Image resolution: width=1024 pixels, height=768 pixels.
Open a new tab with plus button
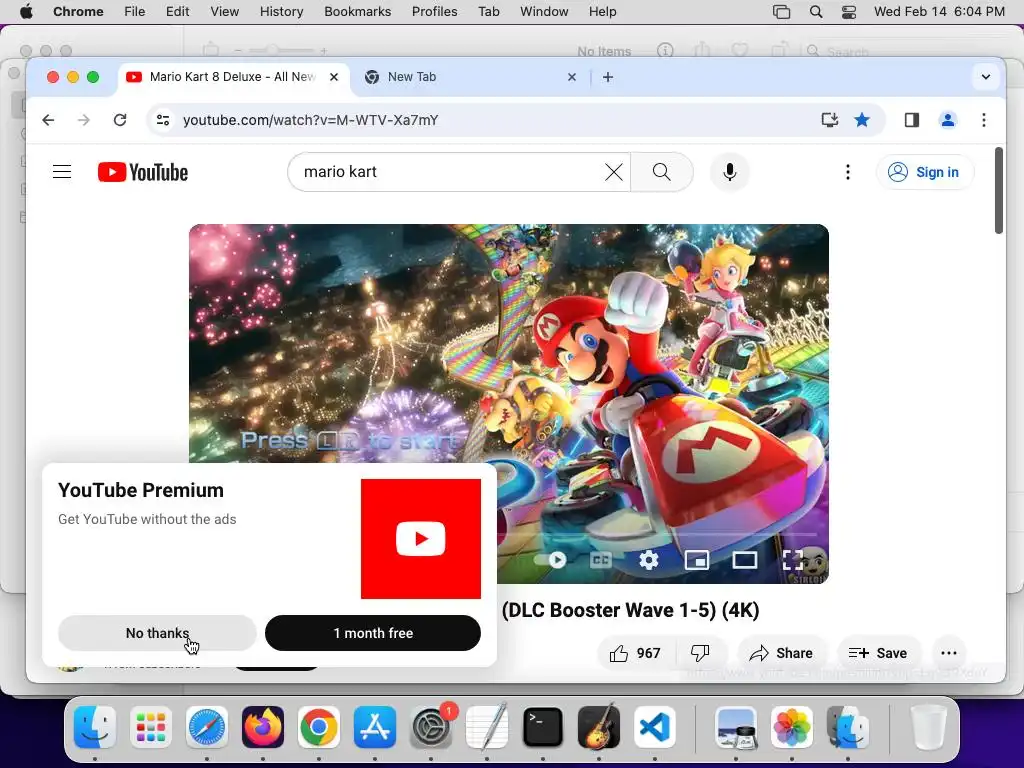tap(608, 77)
